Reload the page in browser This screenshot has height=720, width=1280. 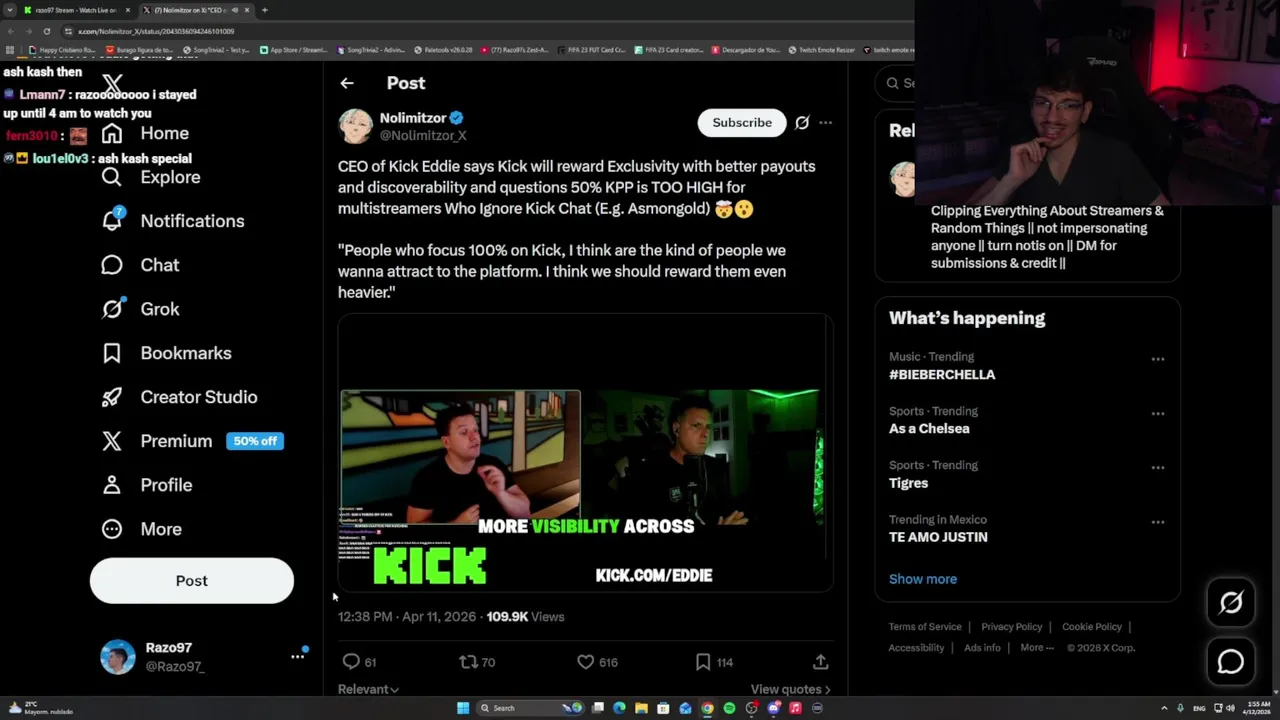pos(46,31)
